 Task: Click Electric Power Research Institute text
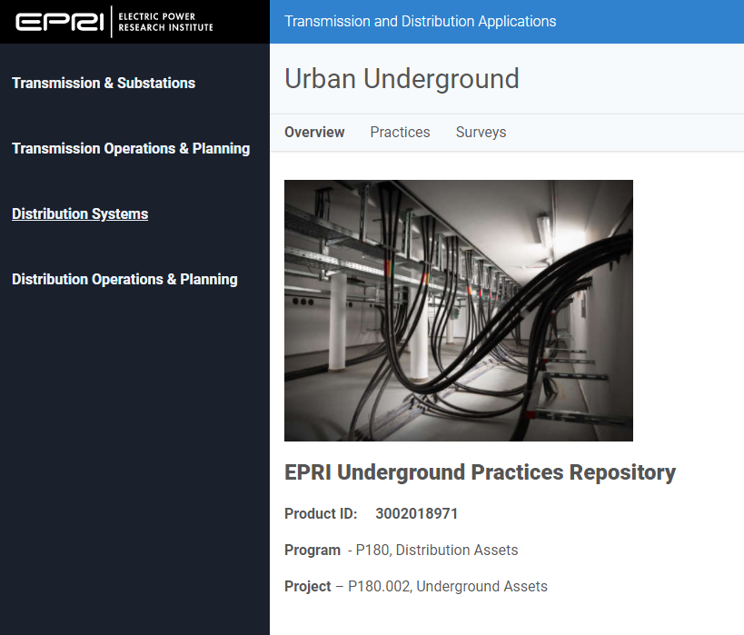tap(166, 22)
